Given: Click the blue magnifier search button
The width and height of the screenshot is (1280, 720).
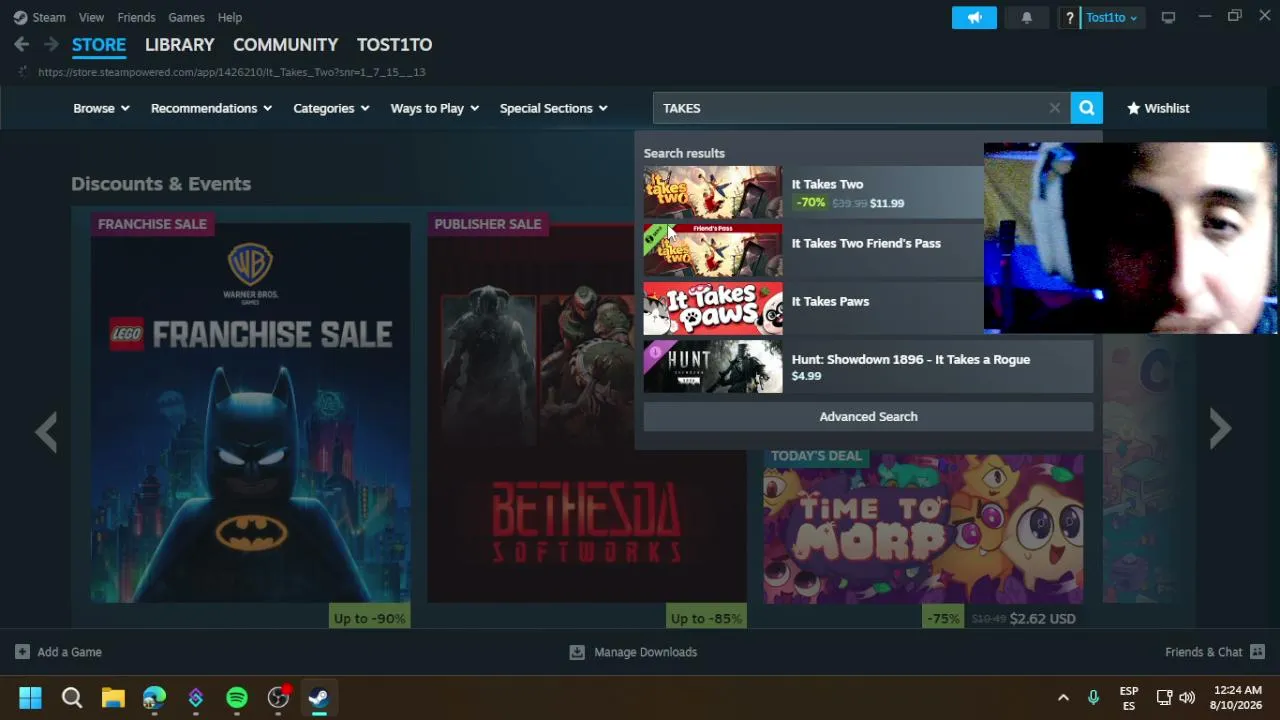Looking at the screenshot, I should [1086, 108].
